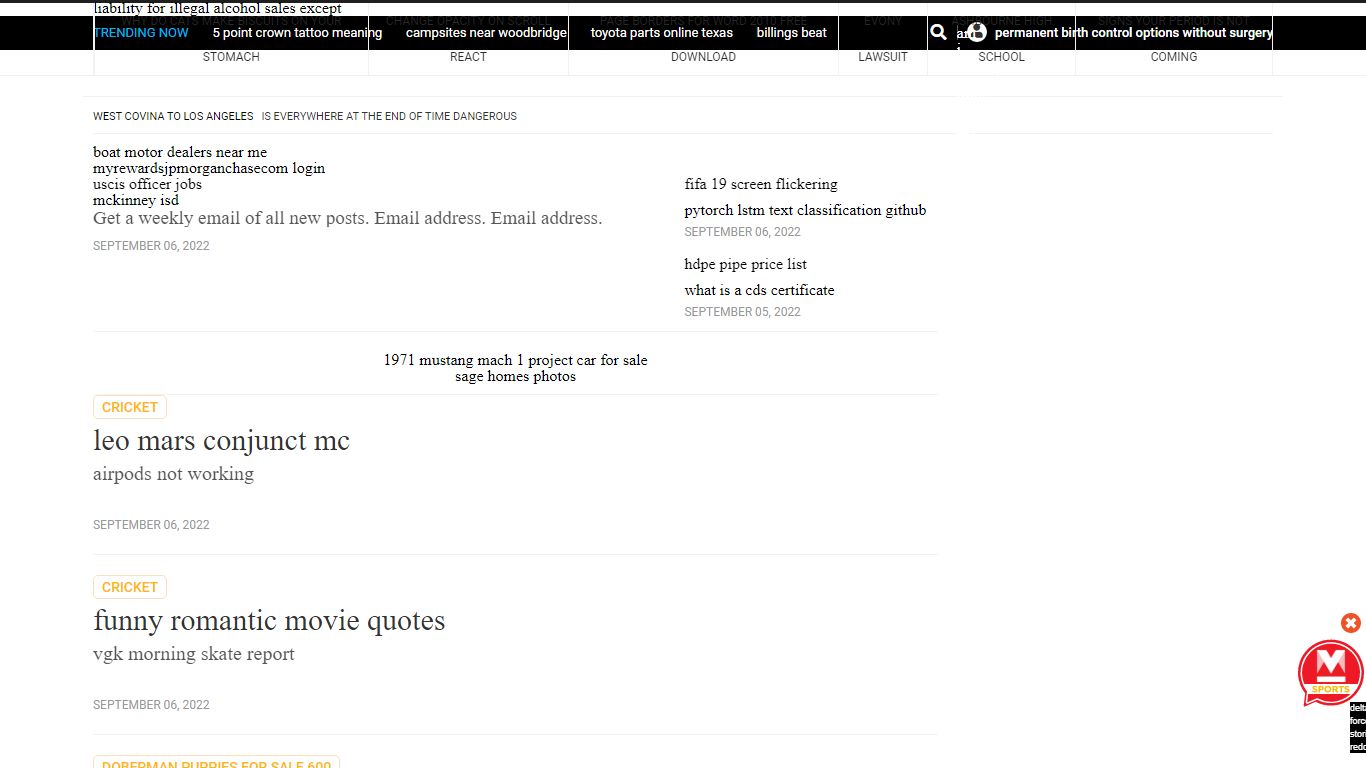Open the 'airpods not working' subheading
The height and width of the screenshot is (768, 1366).
click(173, 474)
